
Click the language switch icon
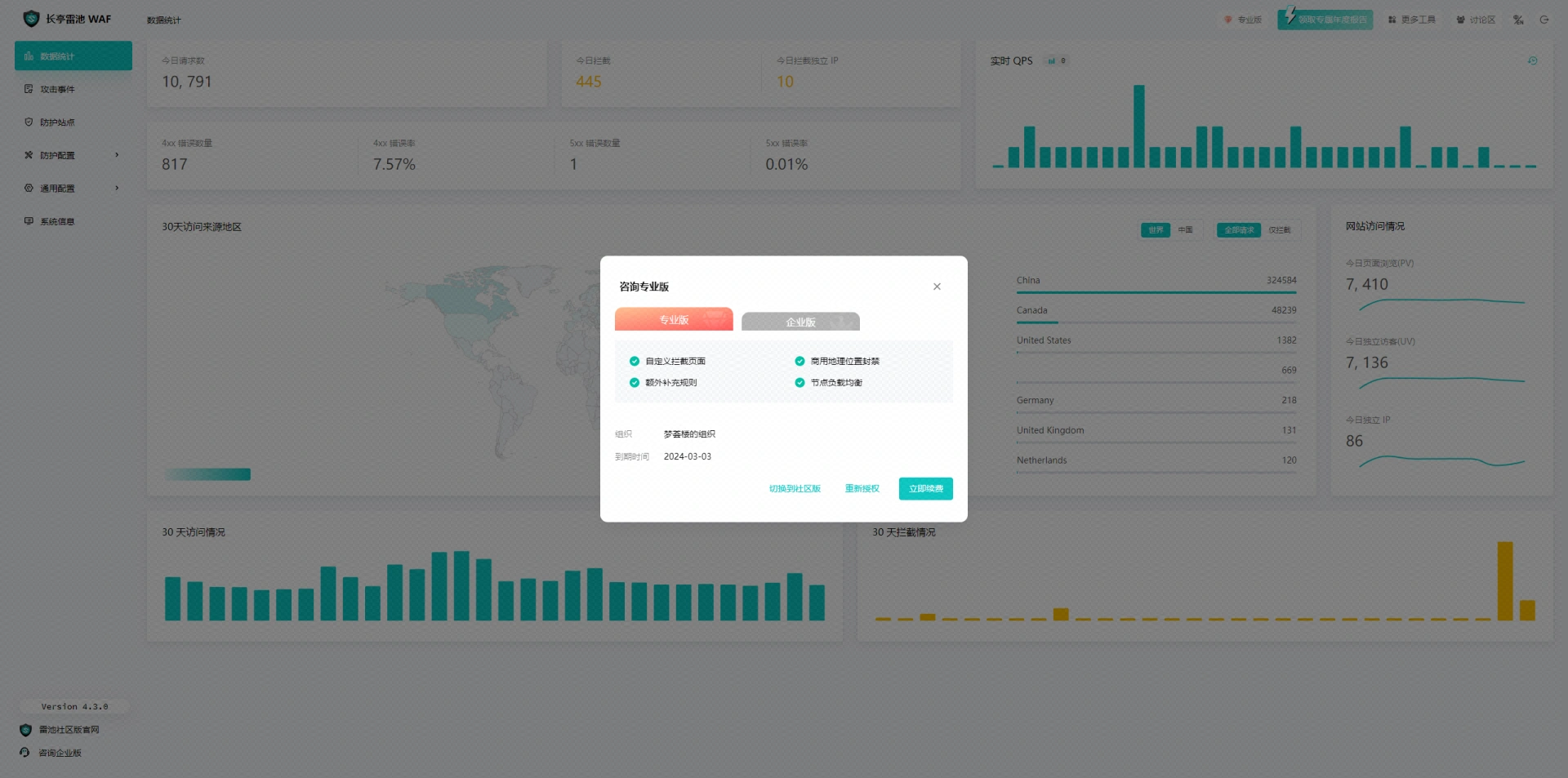[1518, 20]
